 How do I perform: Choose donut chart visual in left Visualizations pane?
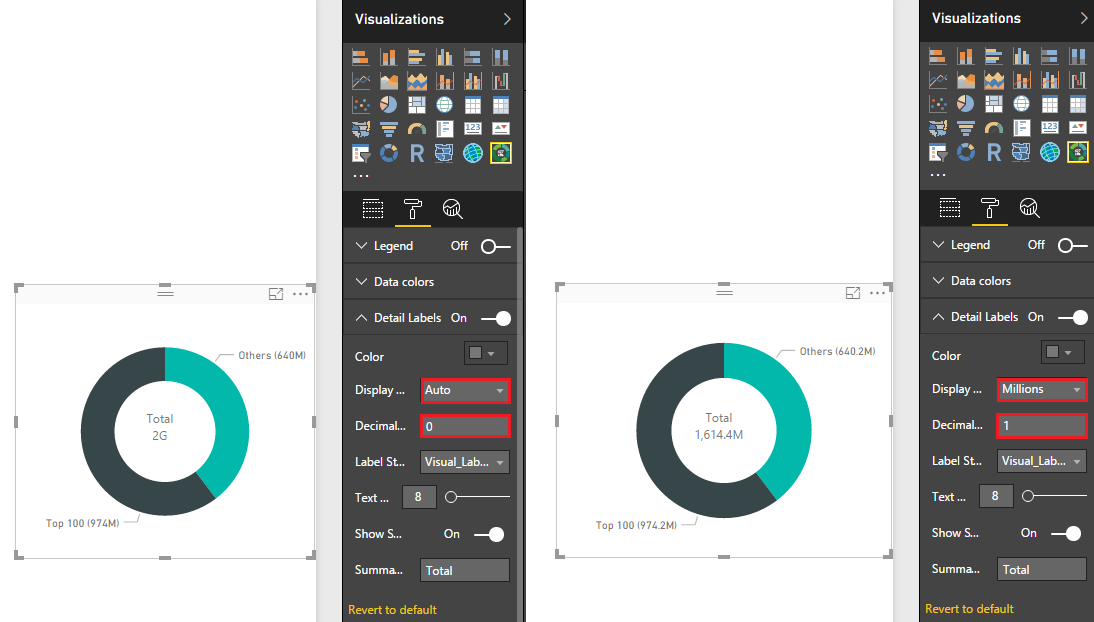(x=389, y=153)
